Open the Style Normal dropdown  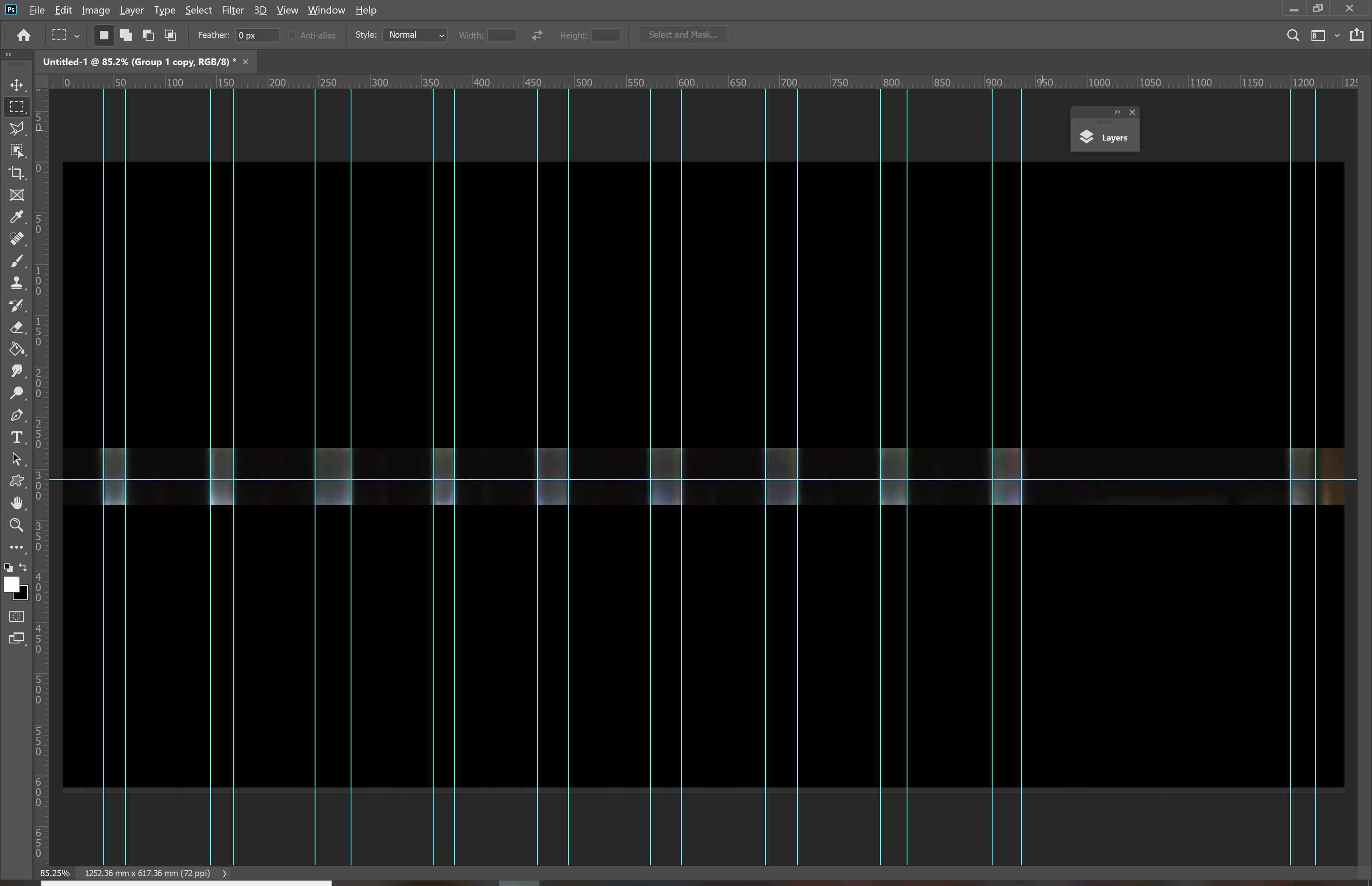point(415,35)
